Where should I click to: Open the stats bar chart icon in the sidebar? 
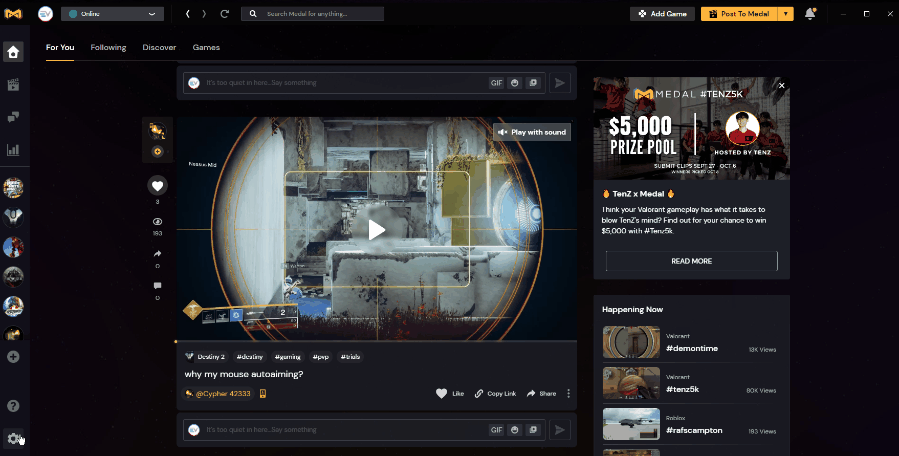click(13, 150)
